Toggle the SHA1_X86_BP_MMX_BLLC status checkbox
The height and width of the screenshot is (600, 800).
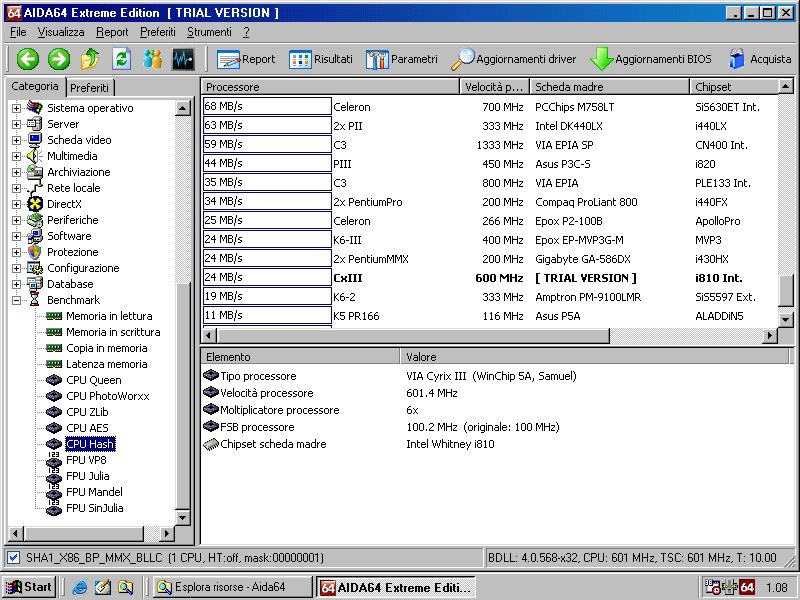[x=13, y=557]
